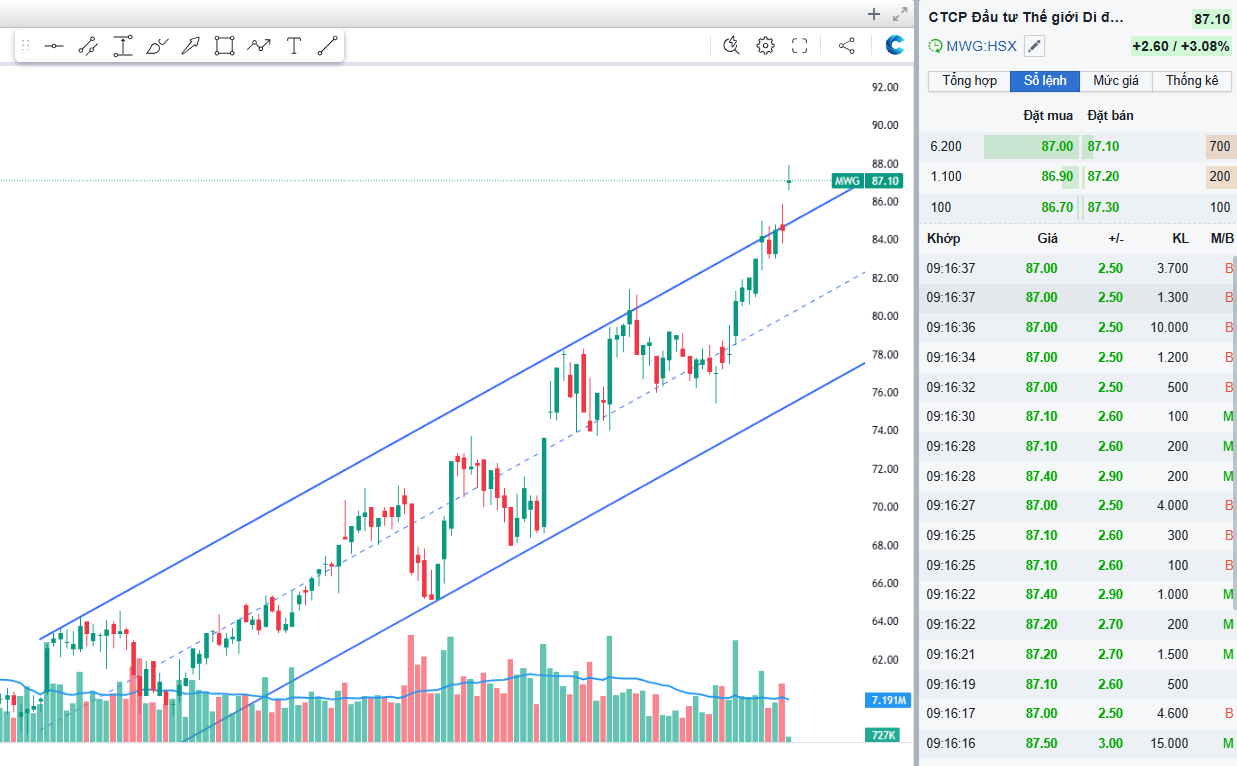Screen dimensions: 1237x766
Task: Select the arrow drawing tool
Action: coord(191,45)
